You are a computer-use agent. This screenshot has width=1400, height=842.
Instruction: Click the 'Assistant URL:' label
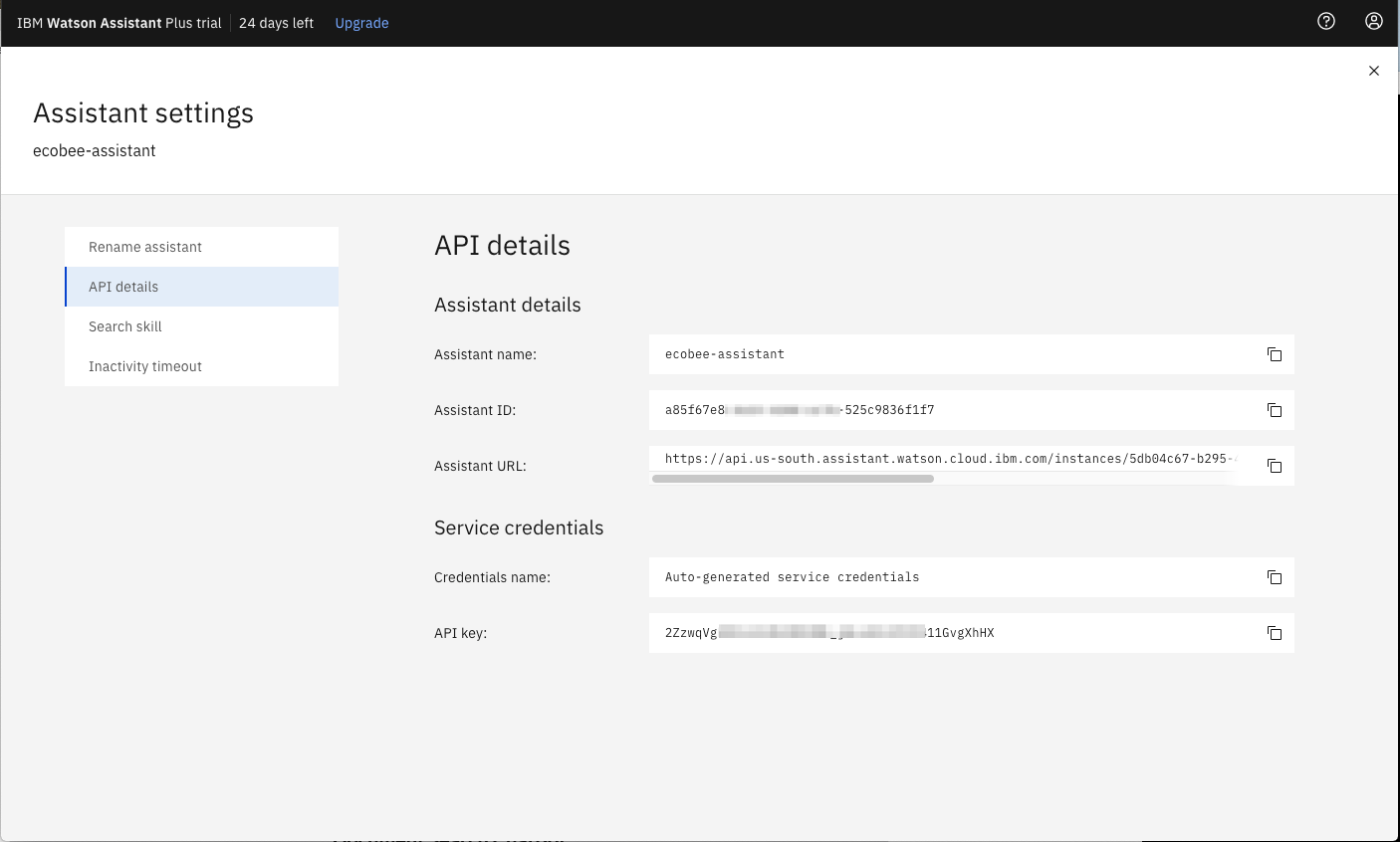pos(480,466)
